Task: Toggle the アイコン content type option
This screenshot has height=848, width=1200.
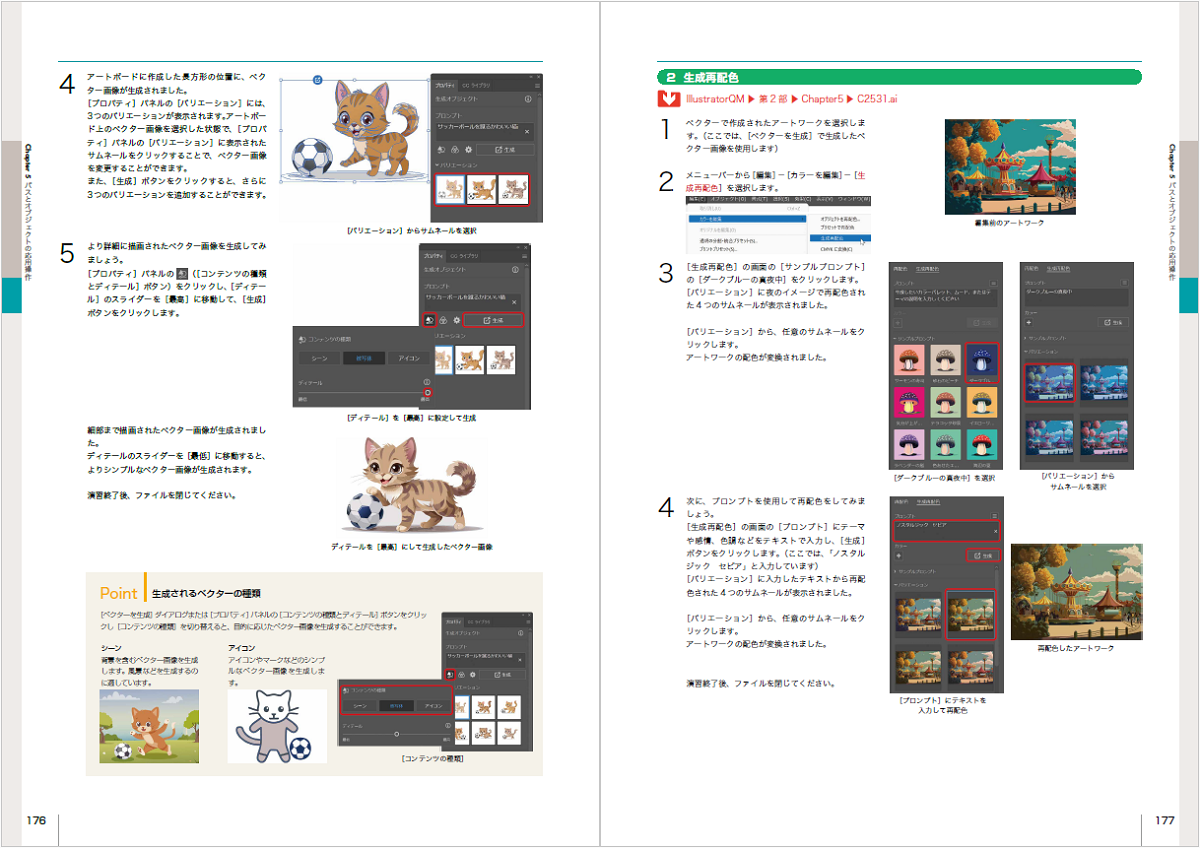Action: point(410,358)
